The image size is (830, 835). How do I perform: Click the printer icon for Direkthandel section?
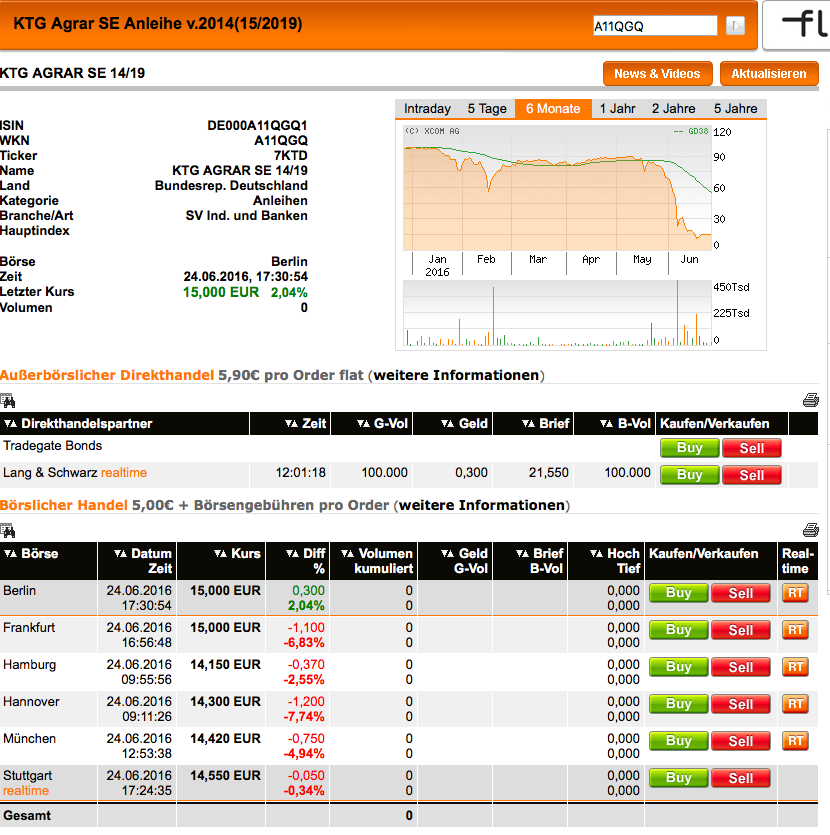810,400
